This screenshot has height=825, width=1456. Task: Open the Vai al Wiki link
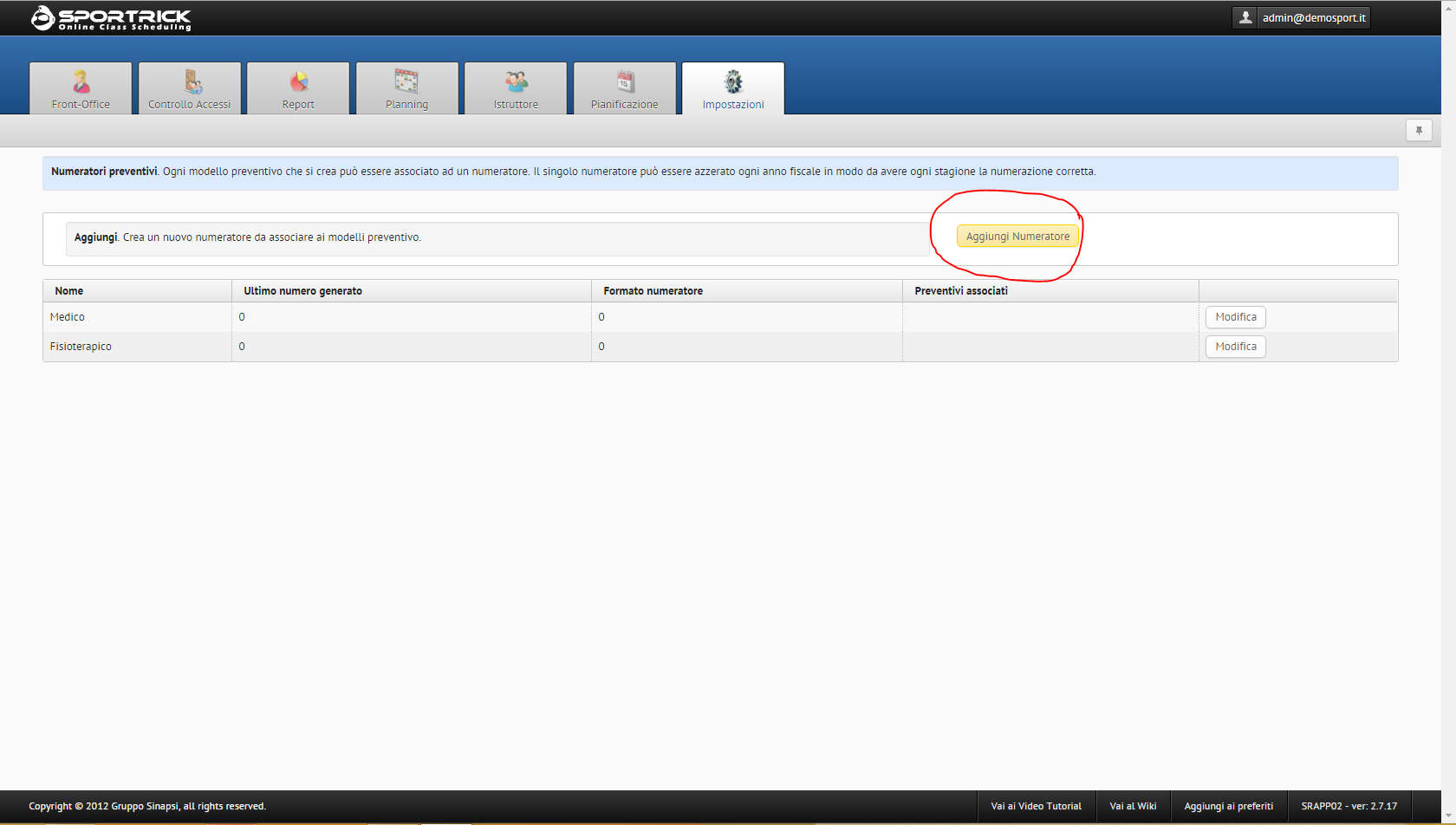1133,806
